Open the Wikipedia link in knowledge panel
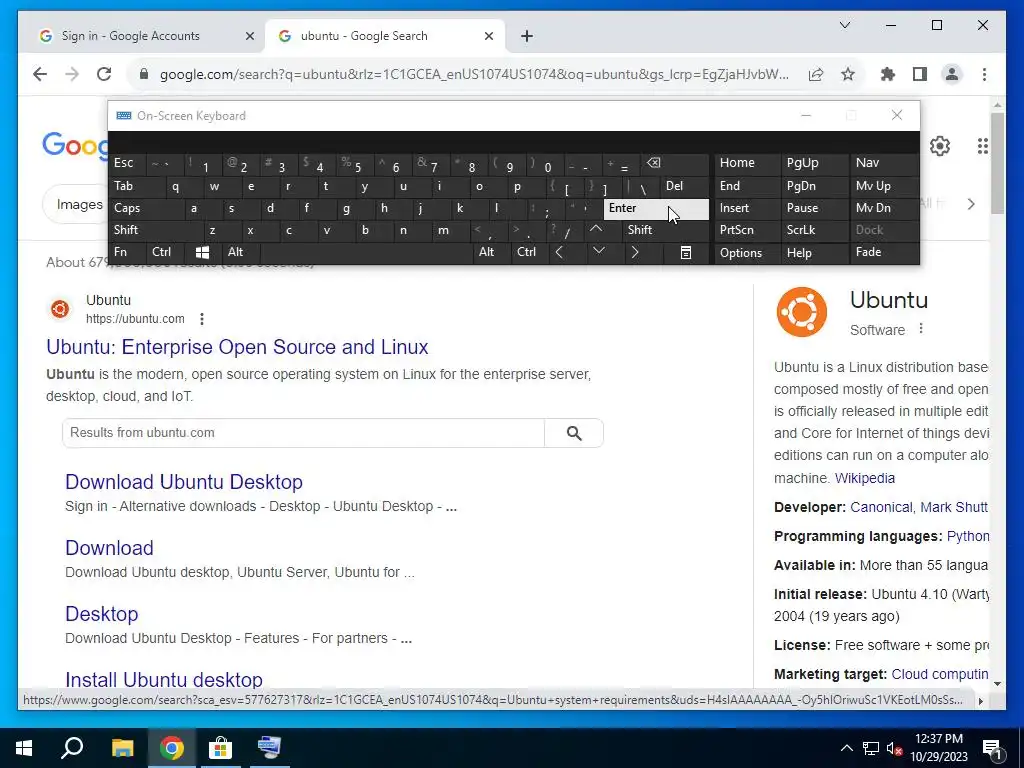The width and height of the screenshot is (1024, 768). click(x=865, y=478)
